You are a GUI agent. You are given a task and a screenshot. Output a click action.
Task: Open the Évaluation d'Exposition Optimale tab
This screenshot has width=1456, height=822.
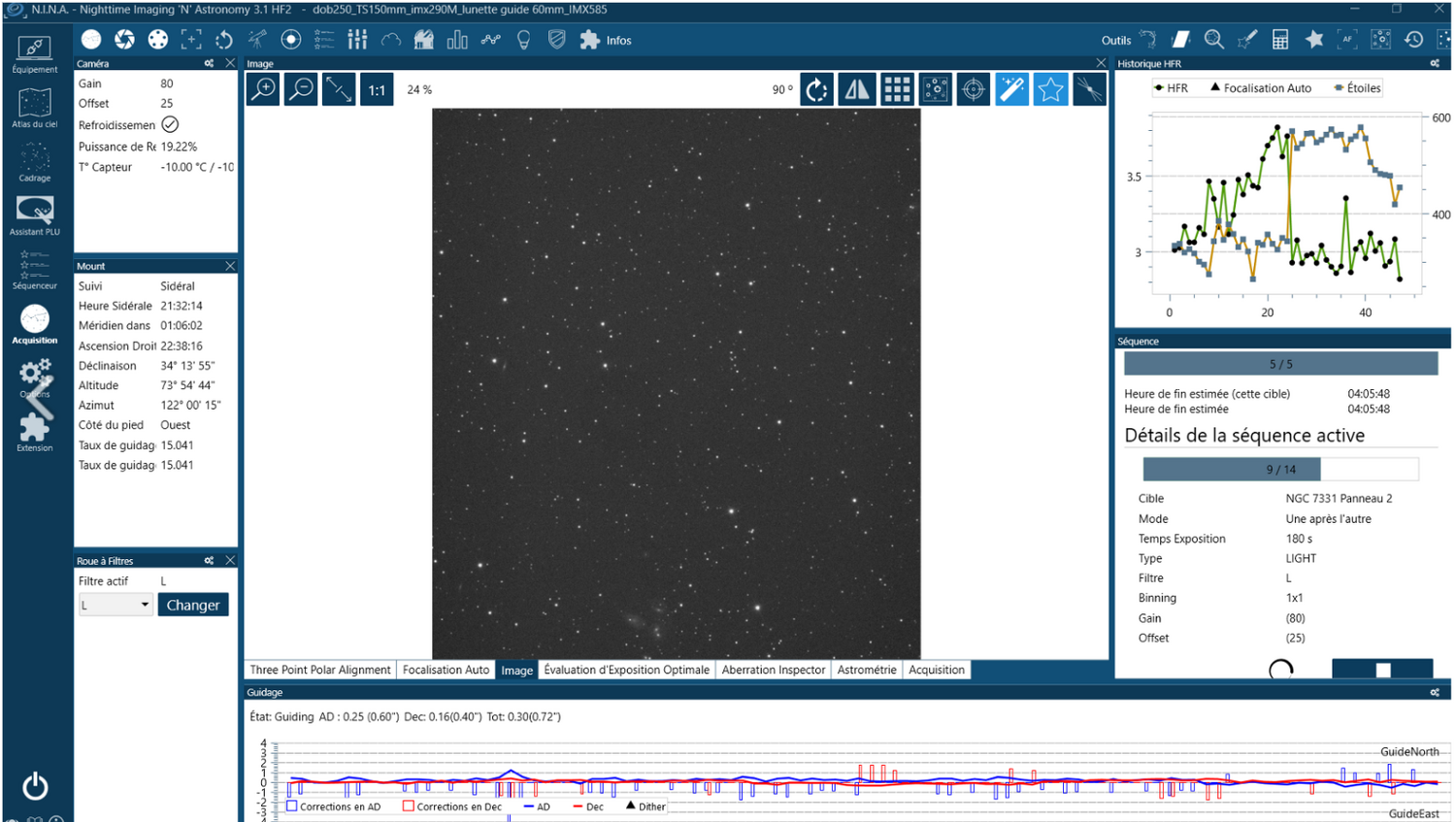click(x=626, y=670)
